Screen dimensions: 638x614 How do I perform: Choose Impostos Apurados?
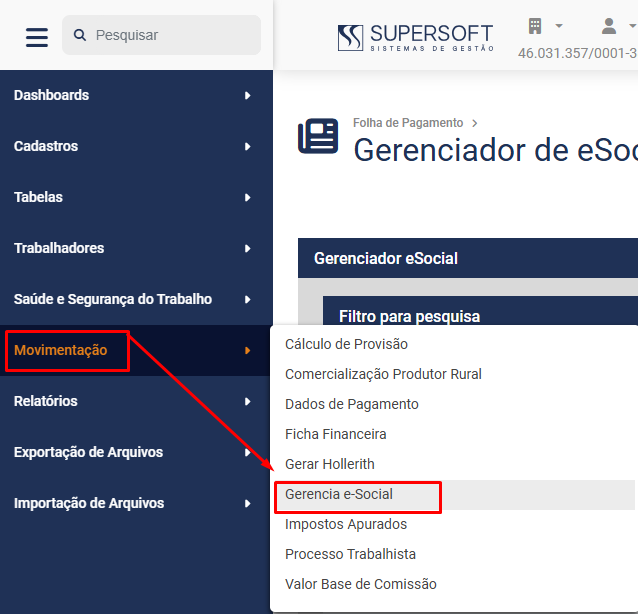tap(452, 524)
